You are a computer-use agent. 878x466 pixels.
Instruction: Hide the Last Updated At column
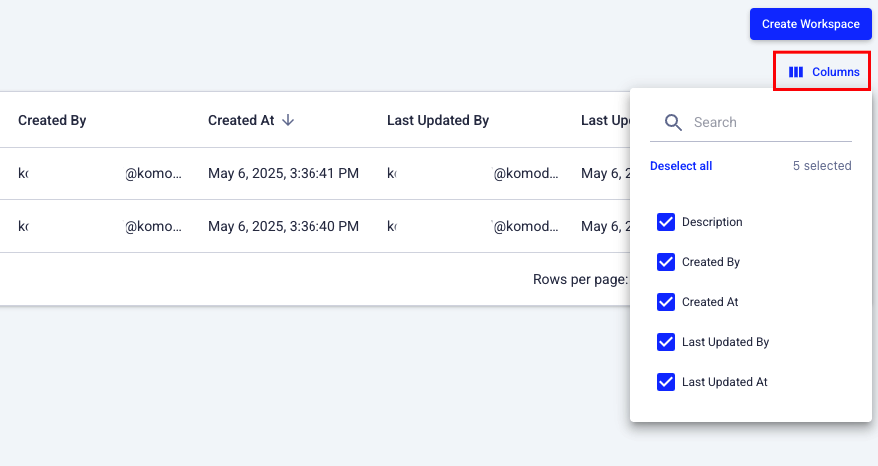tap(666, 382)
